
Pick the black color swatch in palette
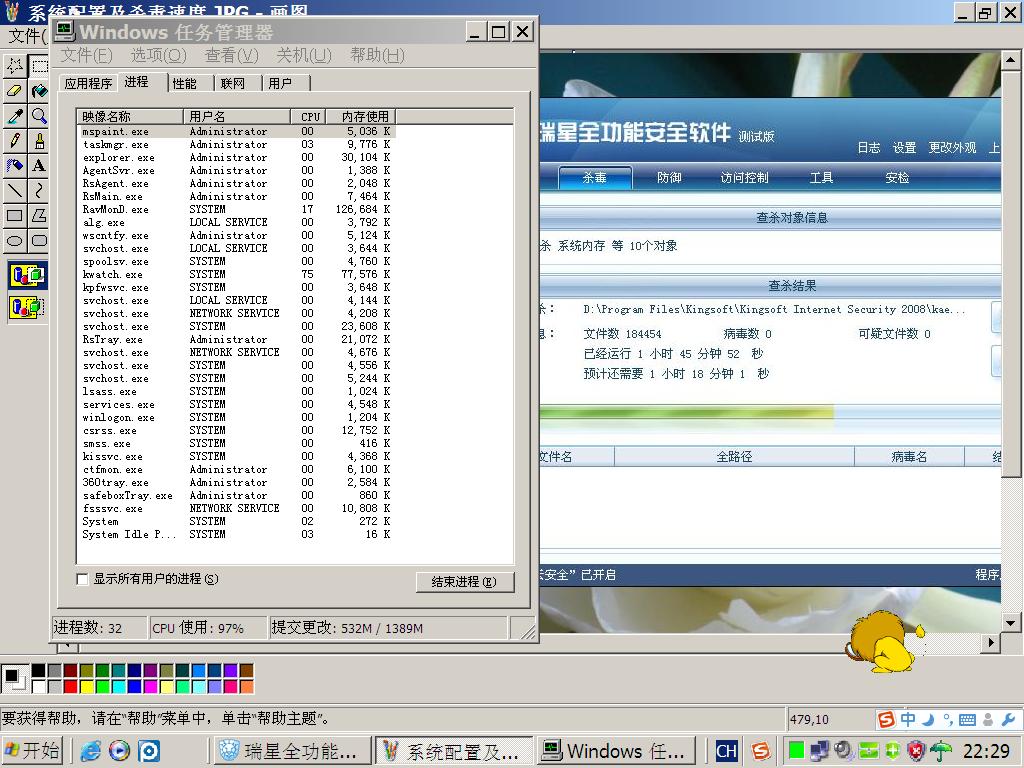click(x=39, y=671)
